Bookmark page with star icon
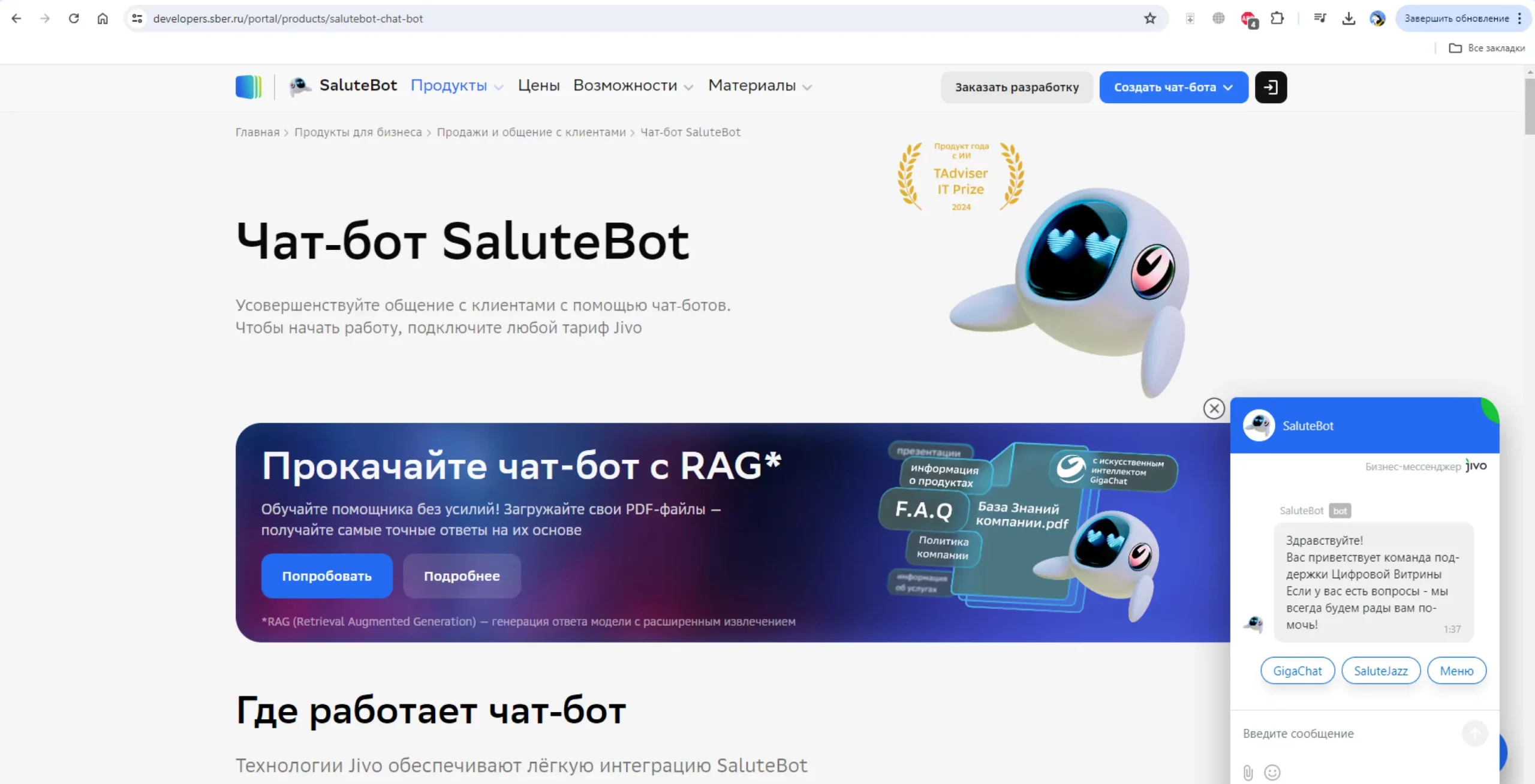Screen dimensions: 1535x784 [x=1149, y=19]
